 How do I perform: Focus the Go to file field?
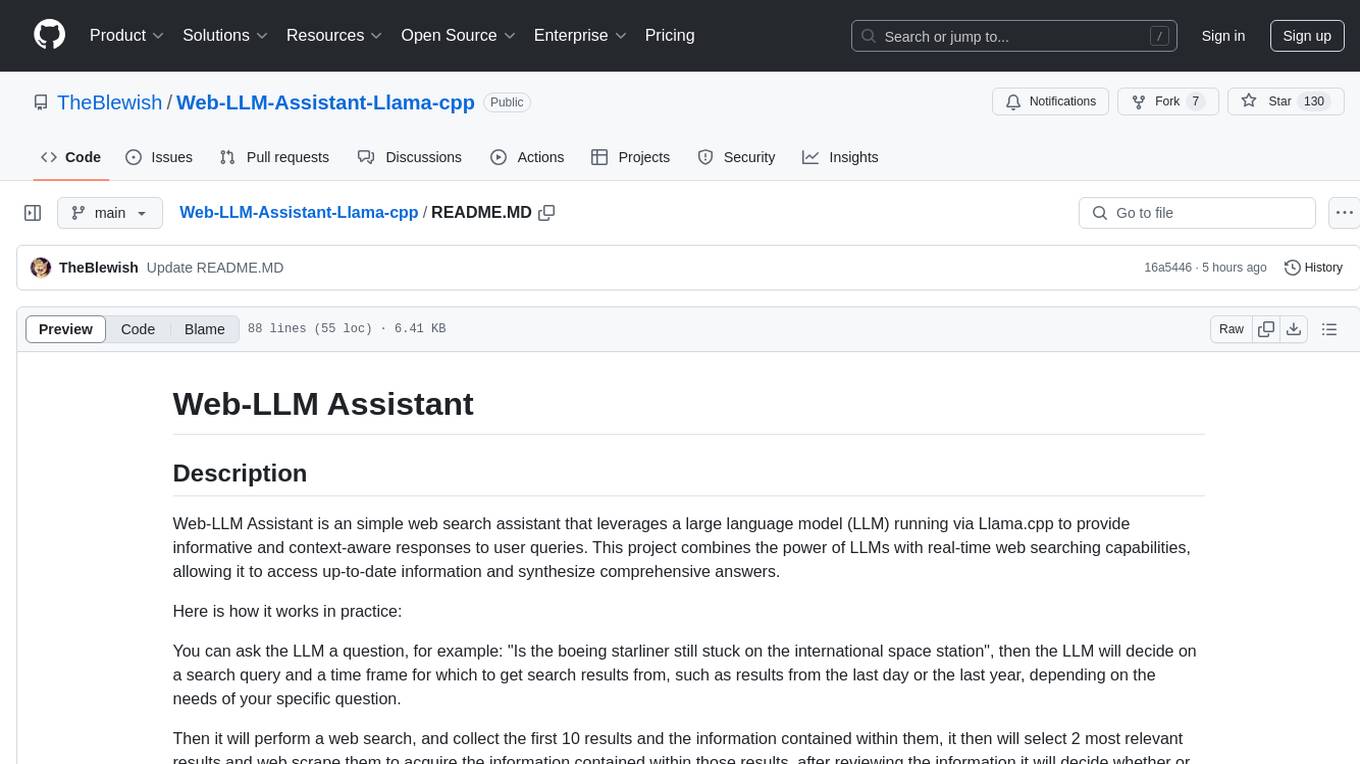tap(1197, 213)
